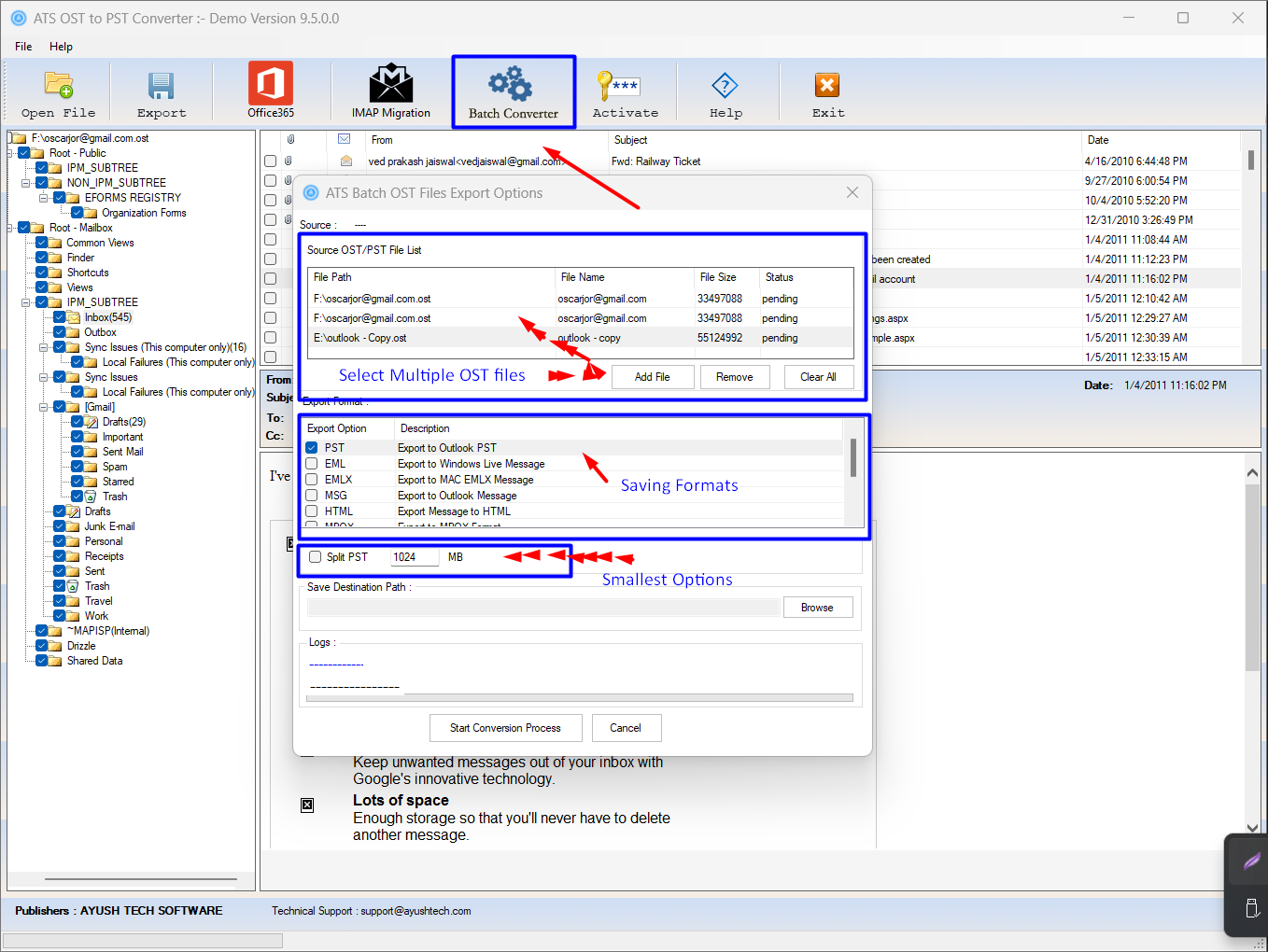Launch the IMAP Migration tool
The image size is (1268, 952).
[x=391, y=83]
